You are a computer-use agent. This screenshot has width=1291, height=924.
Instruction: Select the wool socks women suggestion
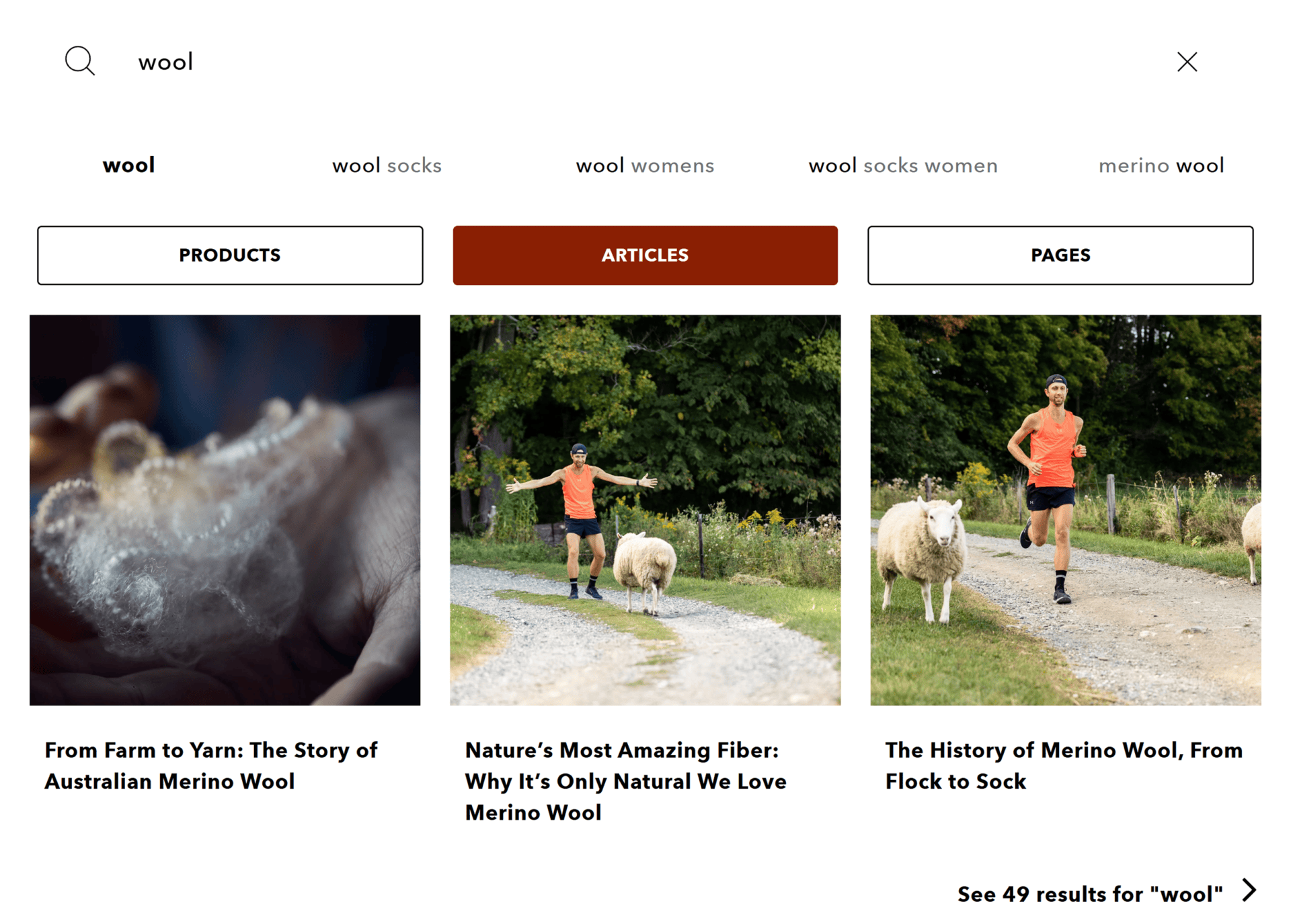click(903, 165)
